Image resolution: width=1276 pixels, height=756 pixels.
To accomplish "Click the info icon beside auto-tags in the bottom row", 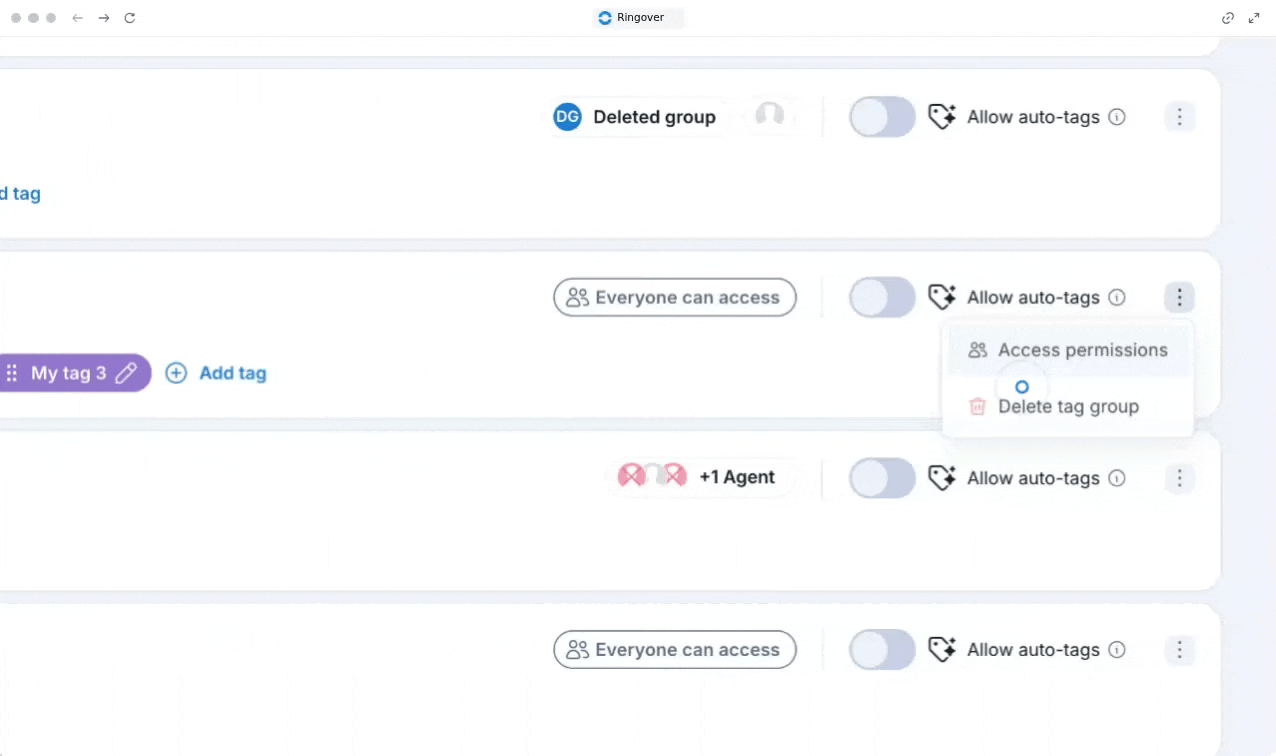I will click(x=1117, y=650).
